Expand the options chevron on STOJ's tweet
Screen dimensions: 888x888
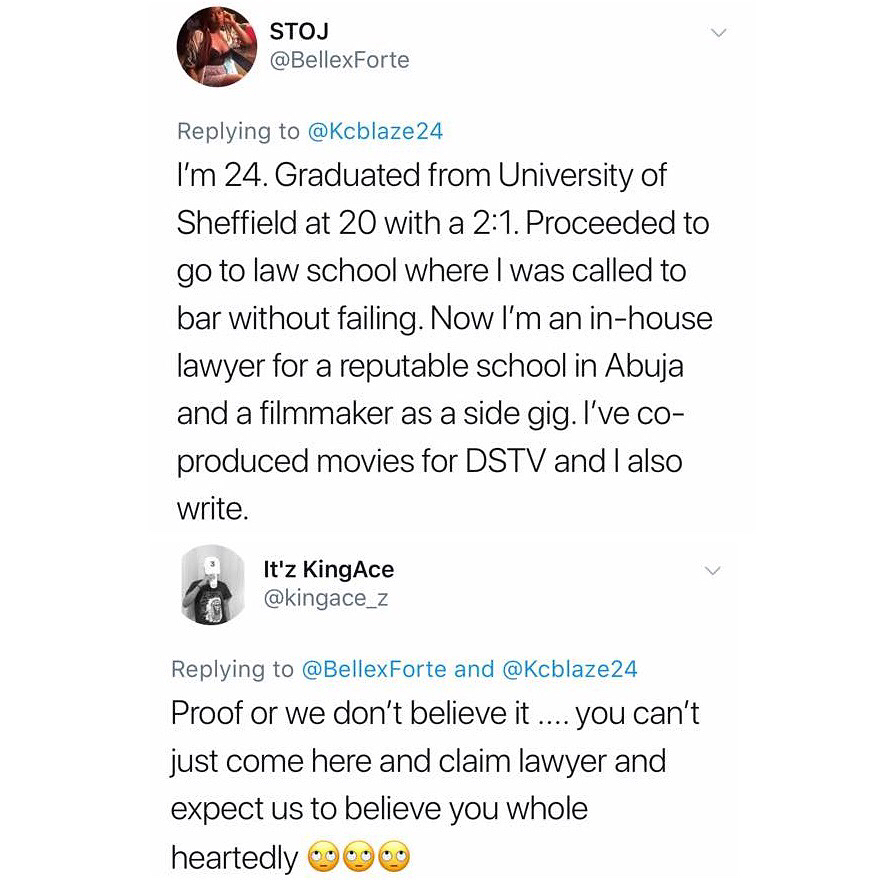point(716,34)
